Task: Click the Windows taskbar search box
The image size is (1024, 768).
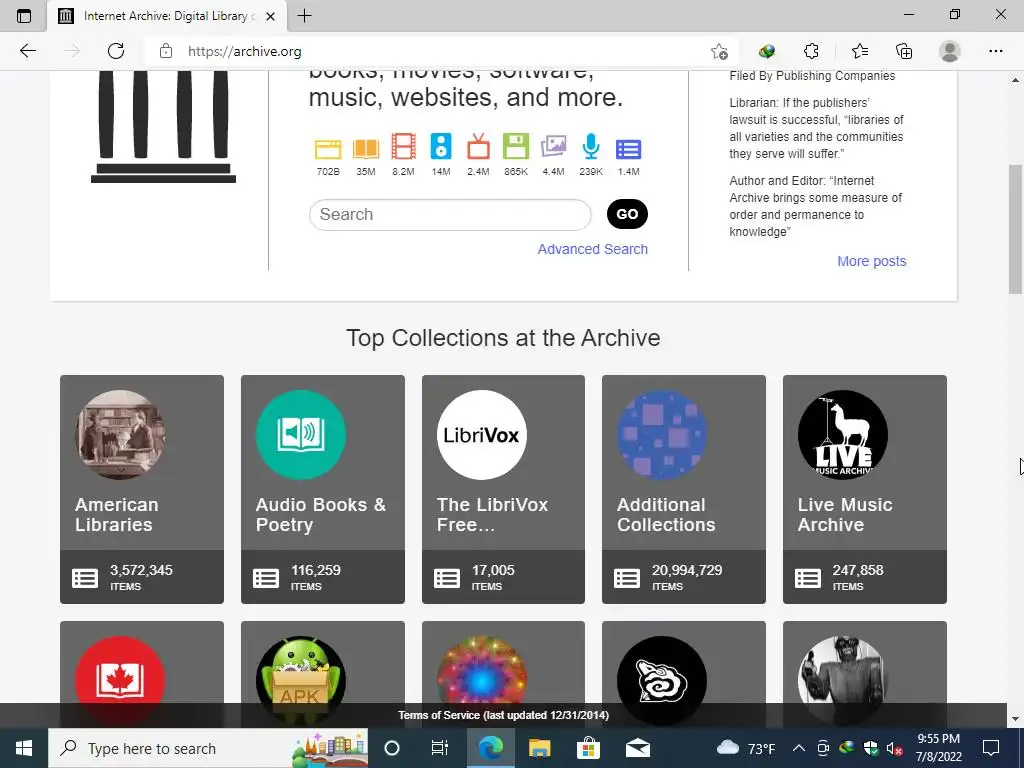Action: point(208,748)
